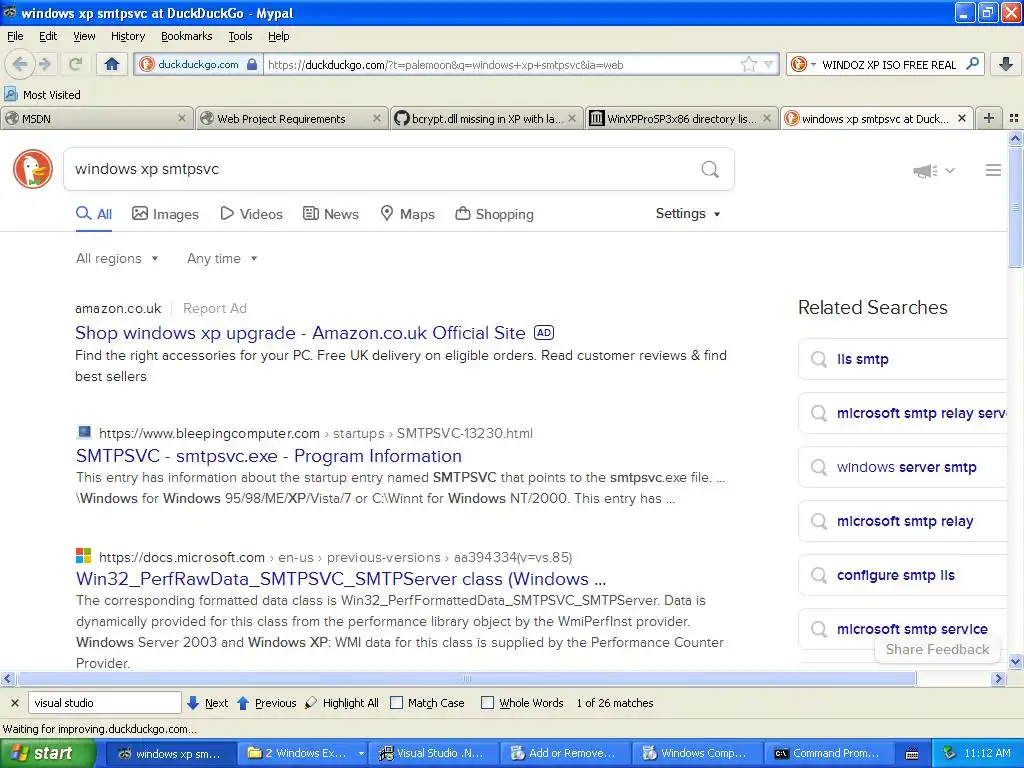Enable Match Case checkbox
Viewport: 1024px width, 768px height.
(396, 703)
